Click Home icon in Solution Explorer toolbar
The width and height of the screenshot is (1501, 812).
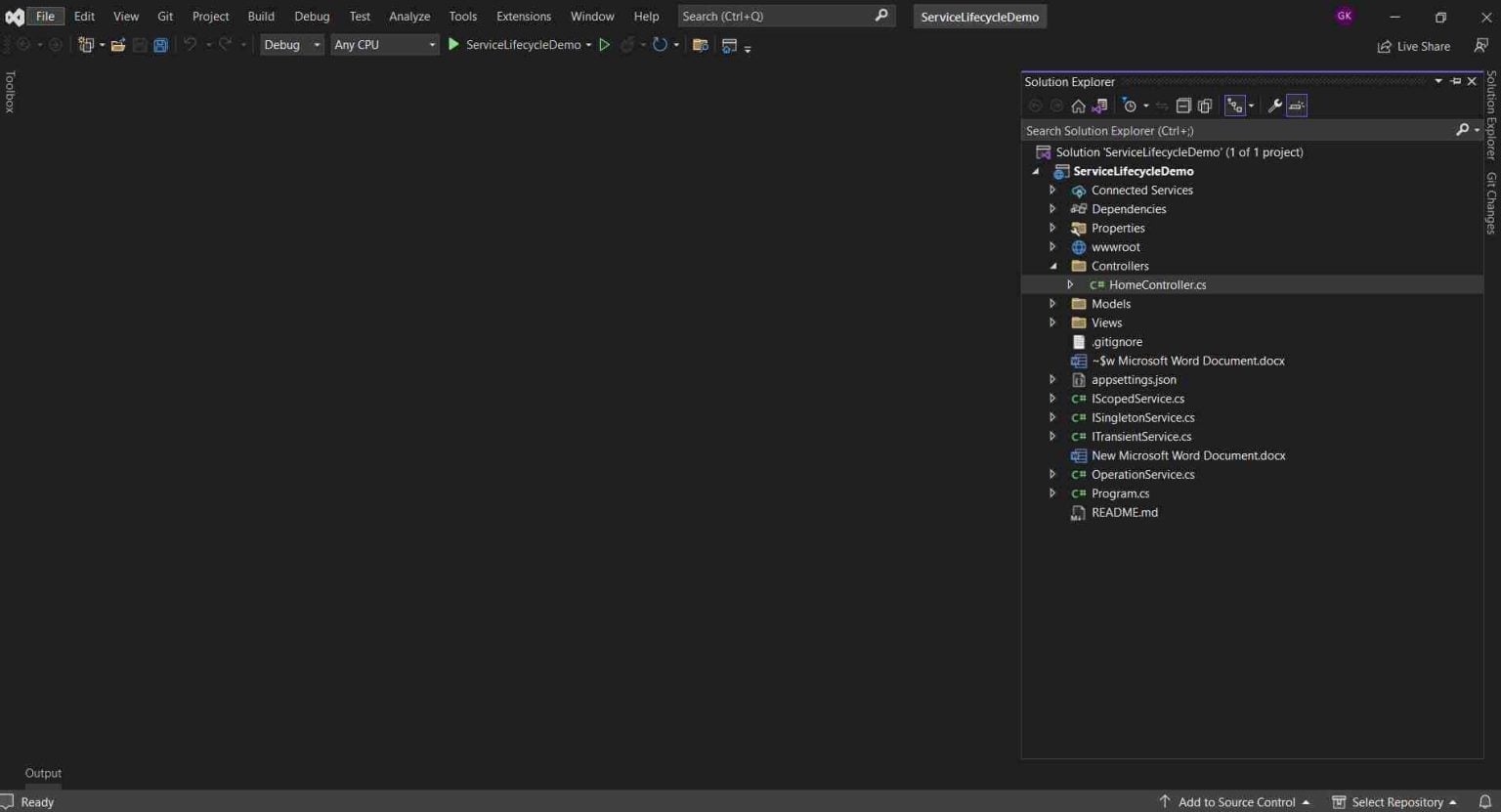[x=1078, y=106]
